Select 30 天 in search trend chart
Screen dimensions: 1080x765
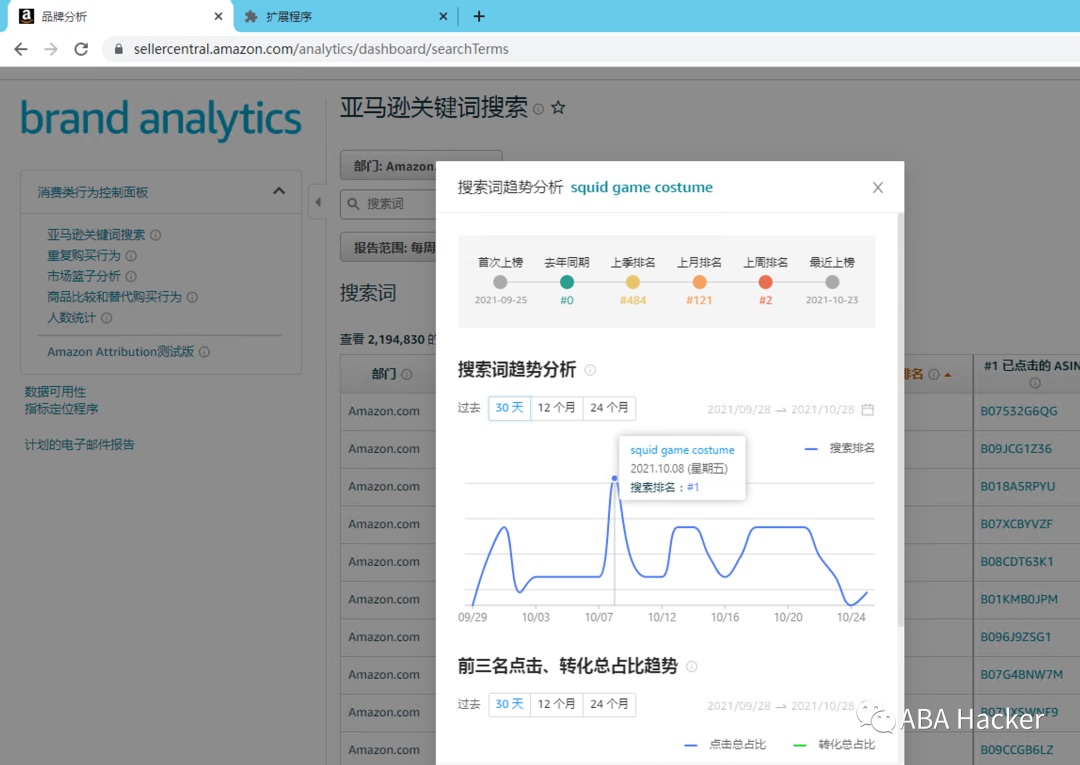509,408
